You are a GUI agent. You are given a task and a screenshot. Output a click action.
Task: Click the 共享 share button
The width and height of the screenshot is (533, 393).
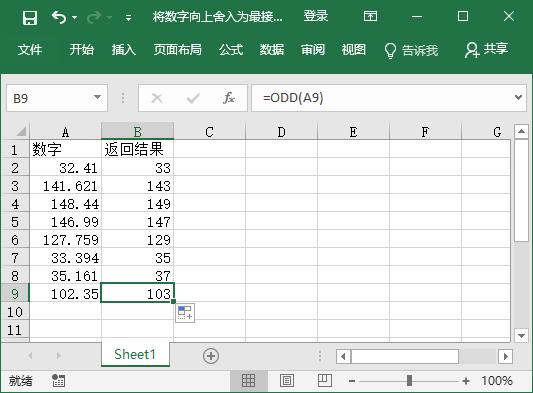tap(486, 50)
